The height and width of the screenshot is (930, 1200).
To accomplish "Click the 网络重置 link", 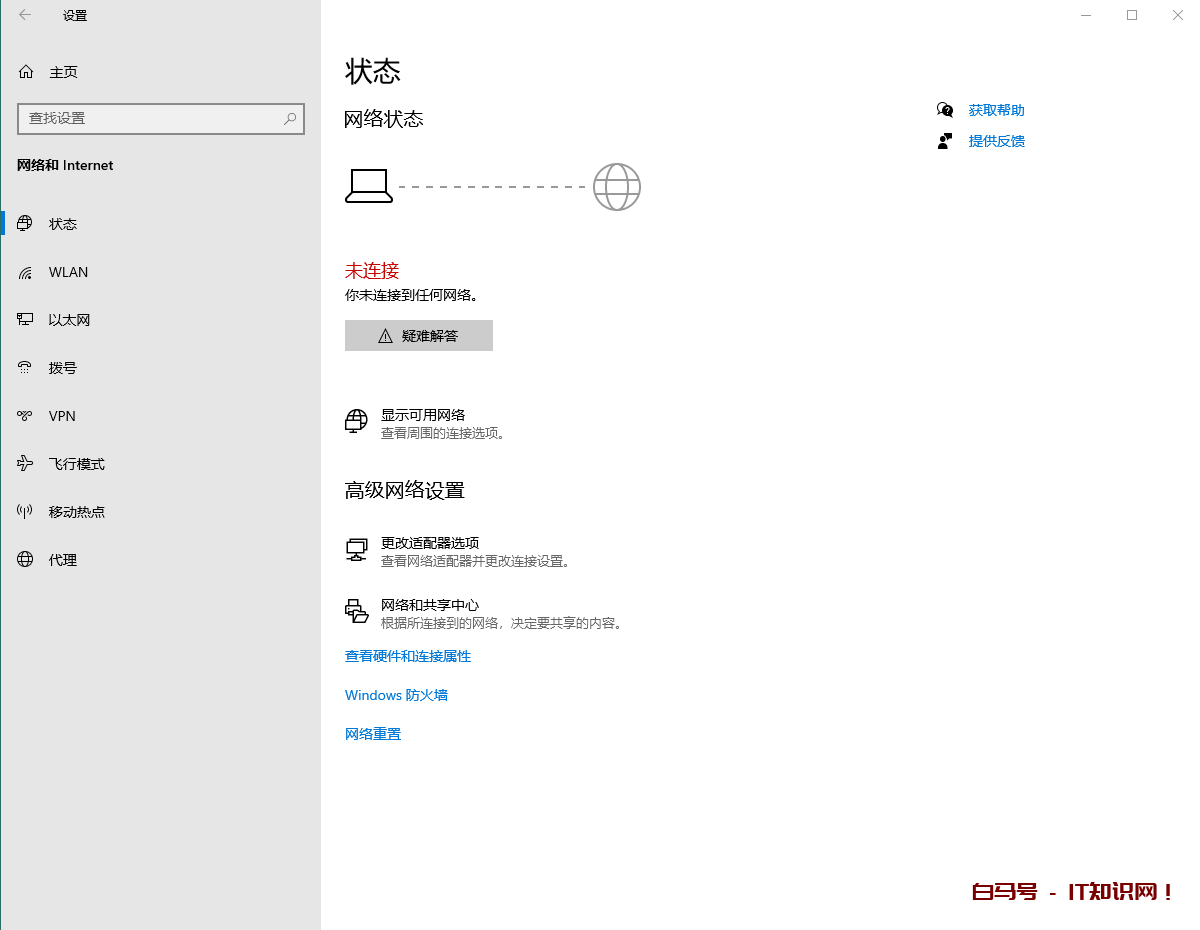I will click(372, 734).
